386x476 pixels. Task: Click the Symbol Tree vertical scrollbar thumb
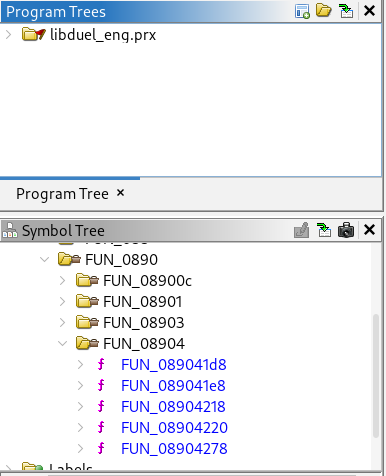376,376
